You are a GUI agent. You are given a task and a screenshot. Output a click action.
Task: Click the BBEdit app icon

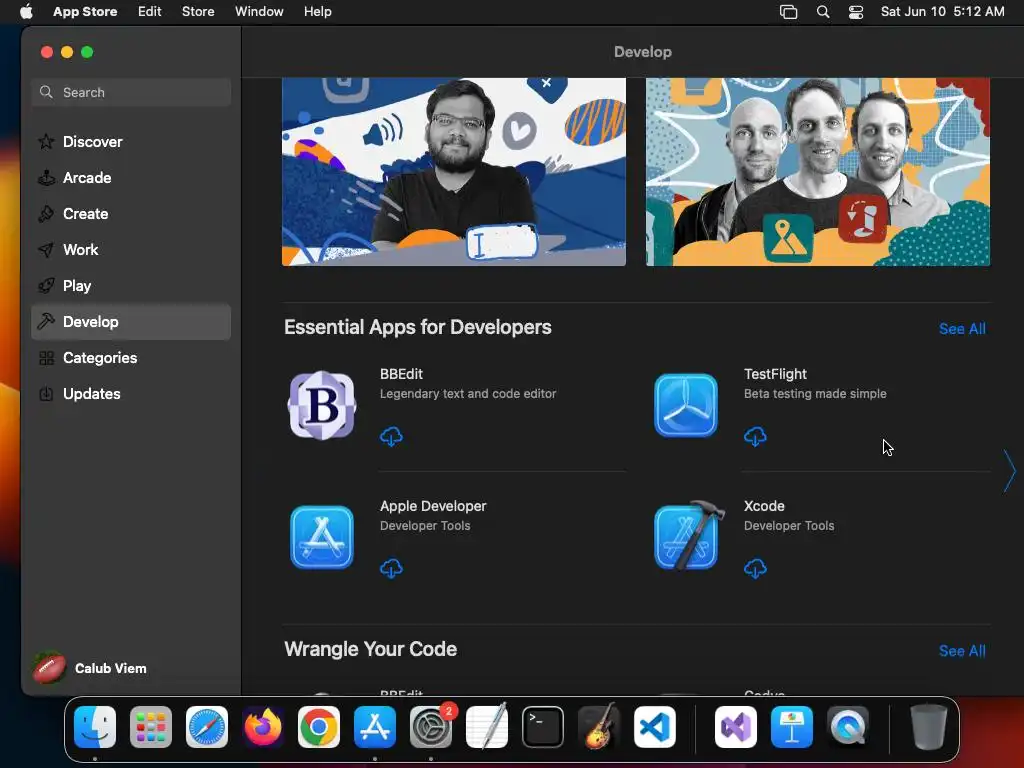(x=322, y=405)
